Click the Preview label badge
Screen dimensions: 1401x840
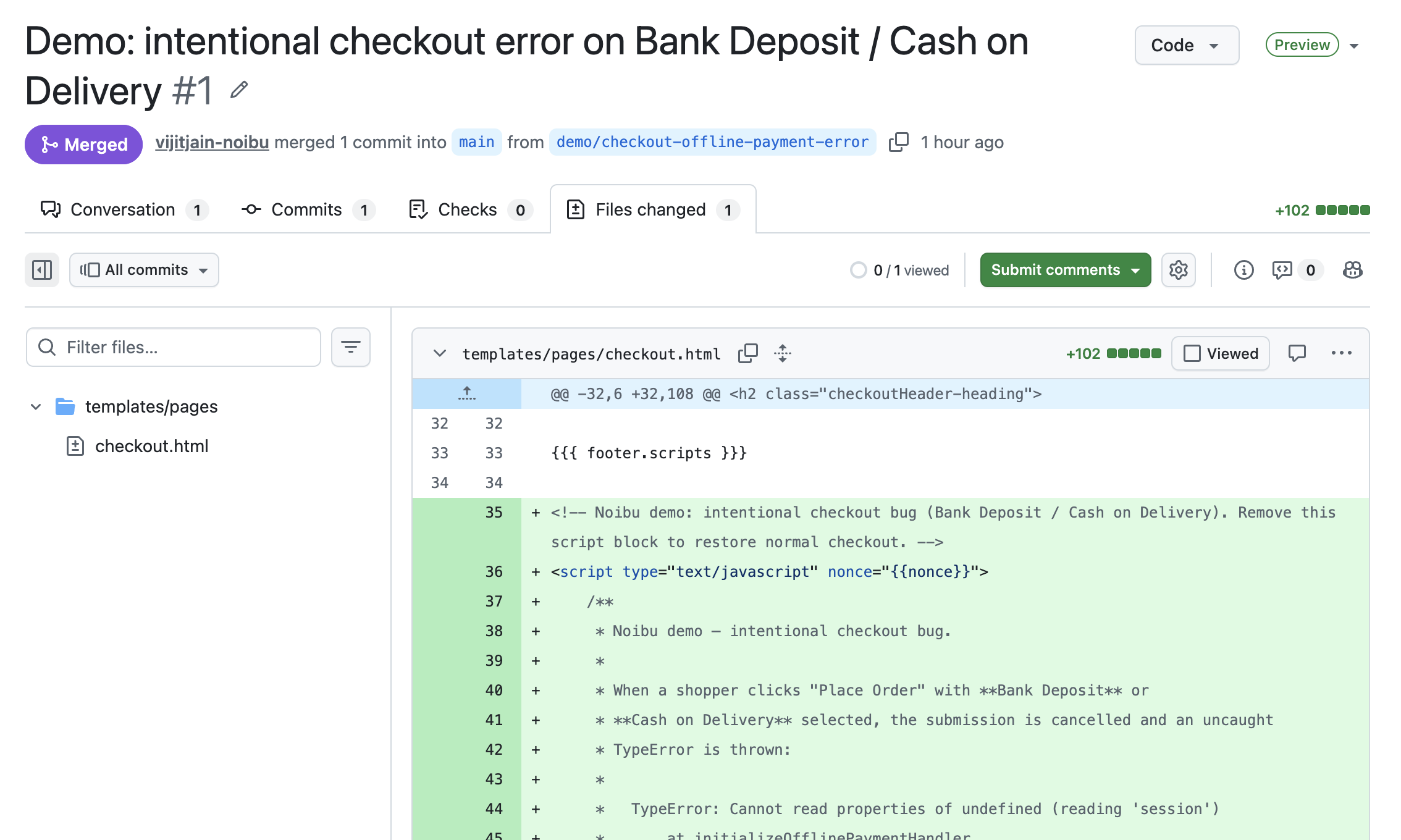(1302, 45)
